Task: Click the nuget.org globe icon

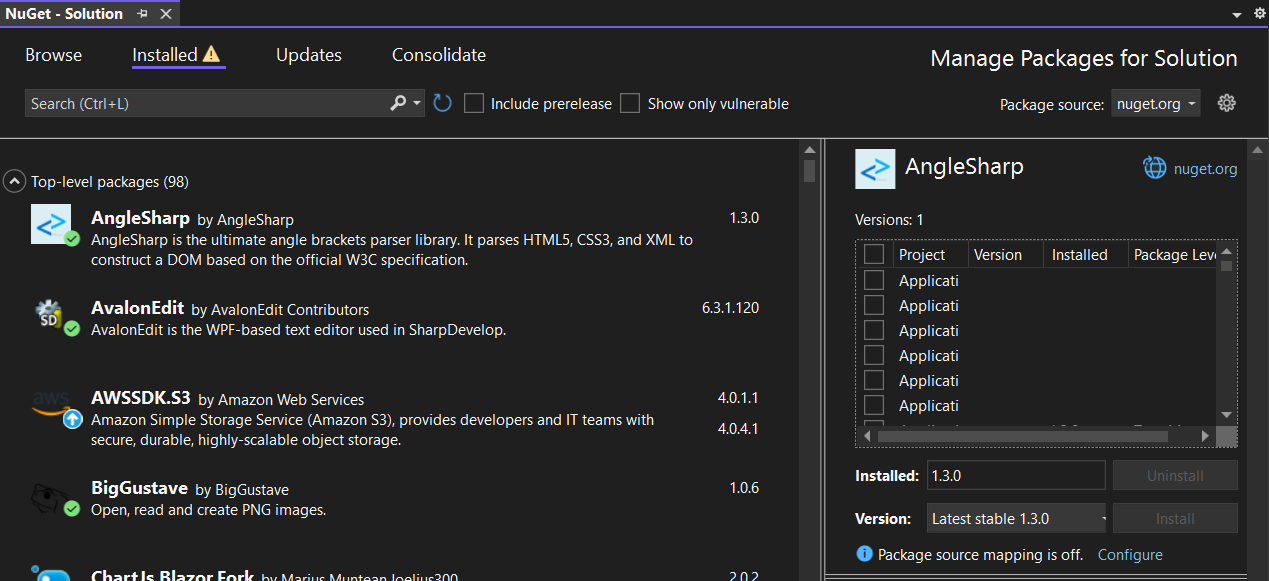Action: 1155,168
